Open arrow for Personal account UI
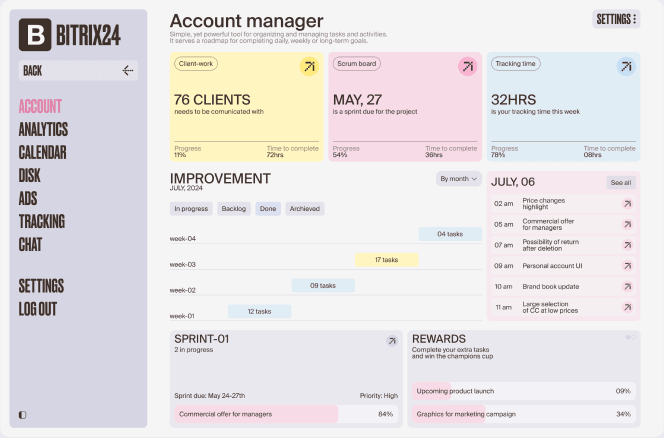The height and width of the screenshot is (438, 664). (628, 266)
